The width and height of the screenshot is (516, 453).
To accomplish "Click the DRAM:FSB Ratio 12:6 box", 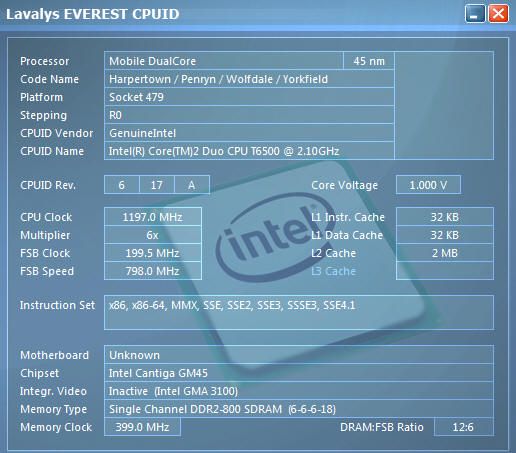I will coord(463,427).
